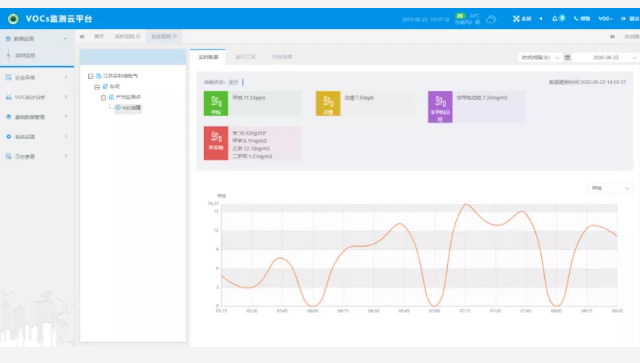Close the 企业监控 page tab
The image size is (640, 363).
tap(175, 36)
